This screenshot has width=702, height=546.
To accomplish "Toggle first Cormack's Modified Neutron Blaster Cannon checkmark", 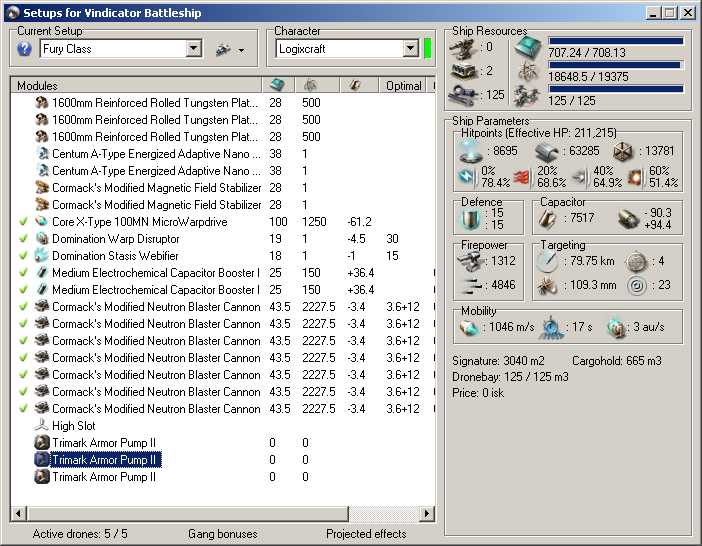I will click(x=24, y=307).
